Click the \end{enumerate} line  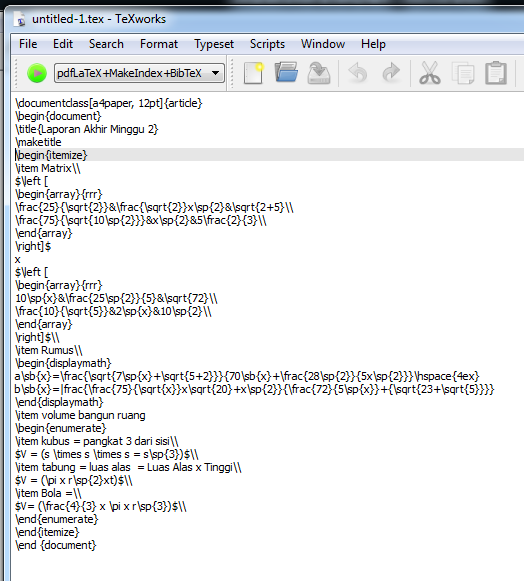point(57,519)
